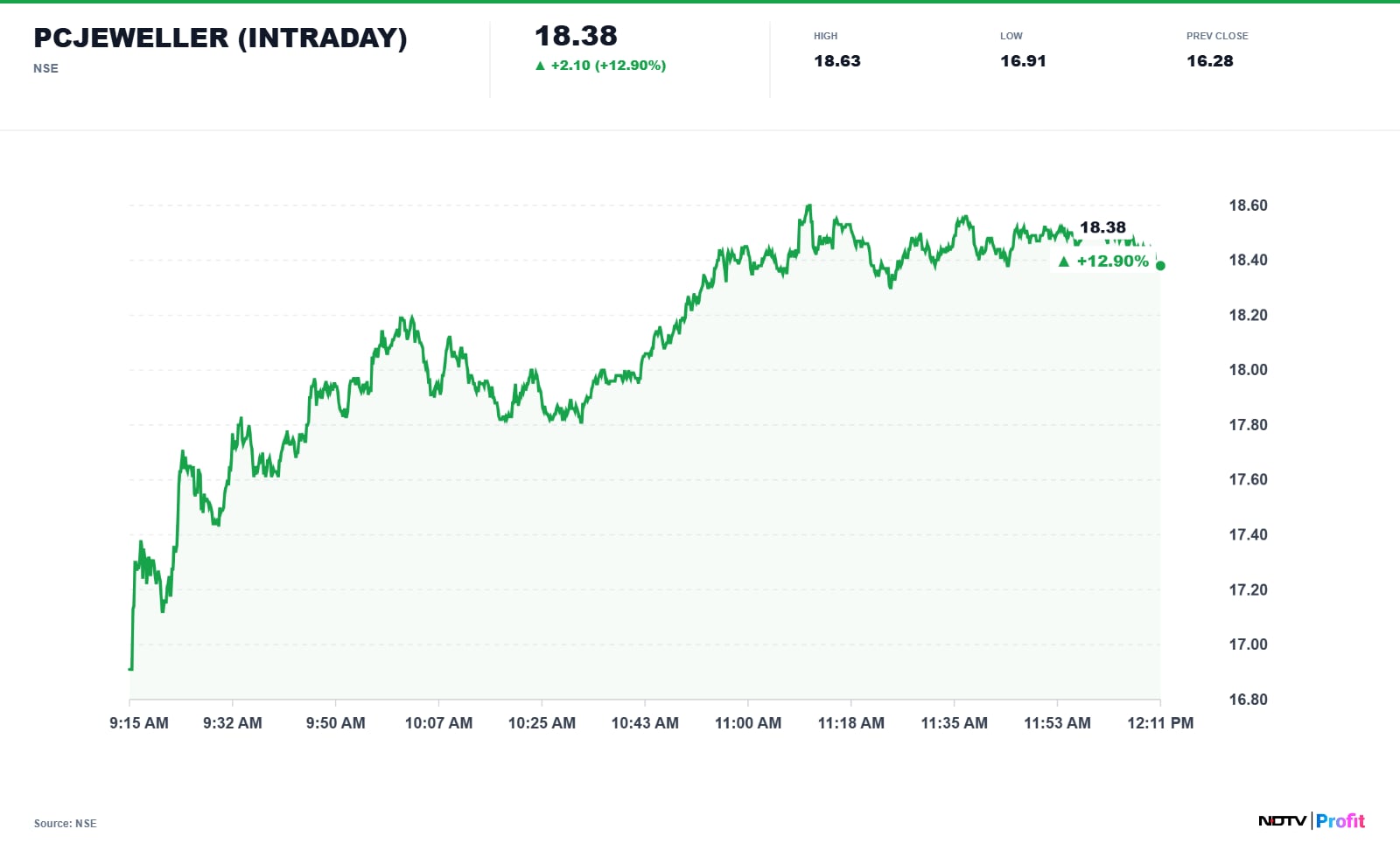Click the green end-point dot on chart line
Viewport: 1400px width, 864px height.
[1160, 266]
